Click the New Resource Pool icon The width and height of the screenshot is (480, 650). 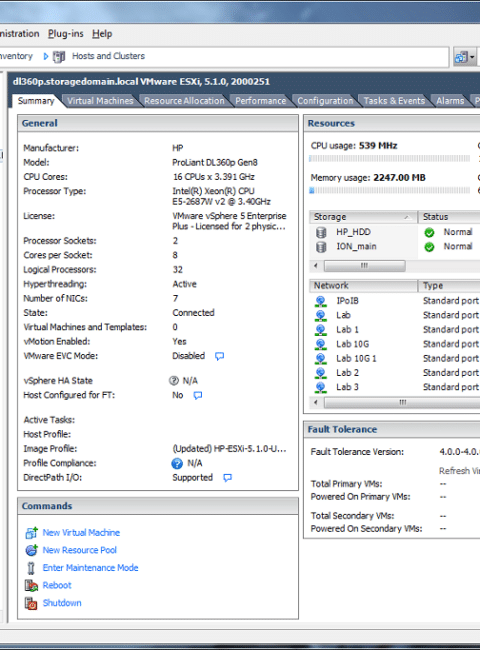pyautogui.click(x=32, y=550)
